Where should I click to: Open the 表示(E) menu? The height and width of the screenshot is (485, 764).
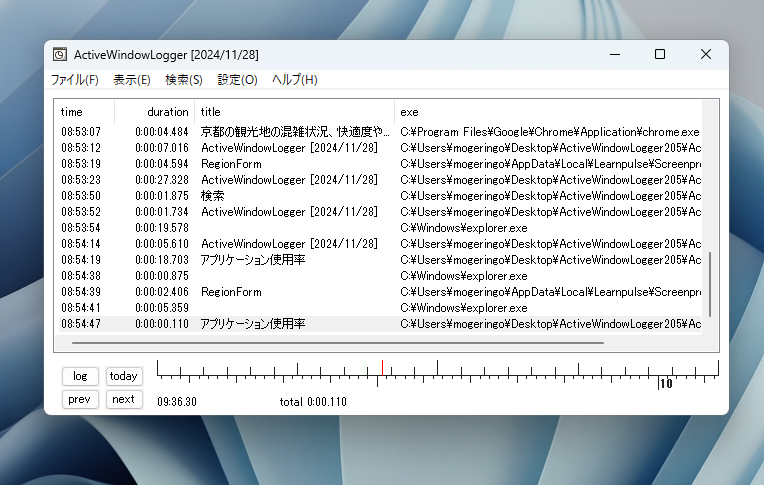coord(132,80)
